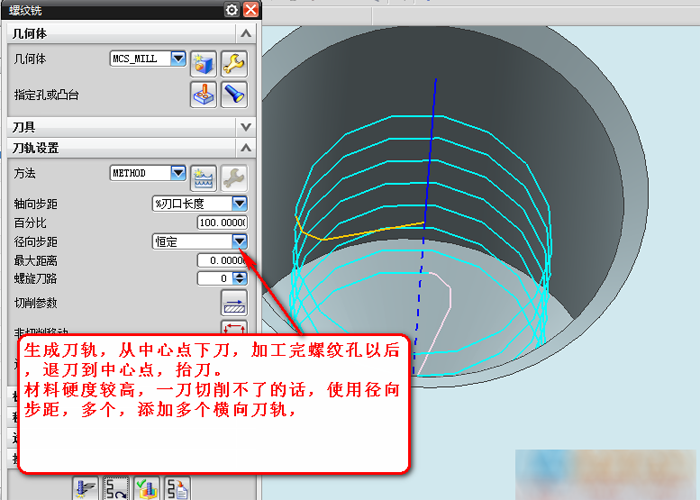Click the Replay tool path icon

117,488
